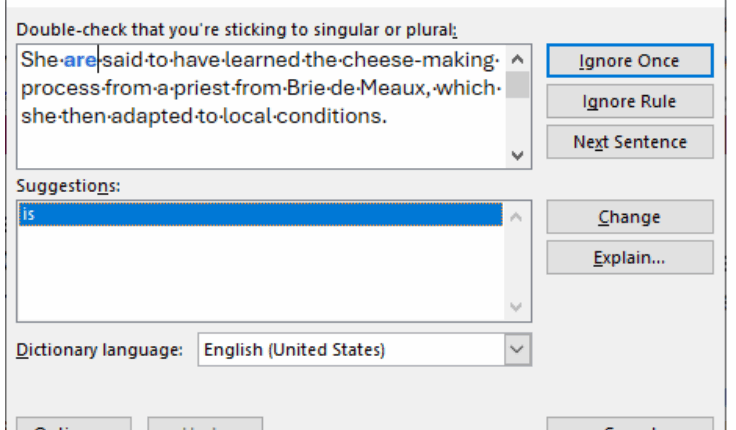
Task: Click empty area of the Suggestions list
Action: pyautogui.click(x=260, y=270)
